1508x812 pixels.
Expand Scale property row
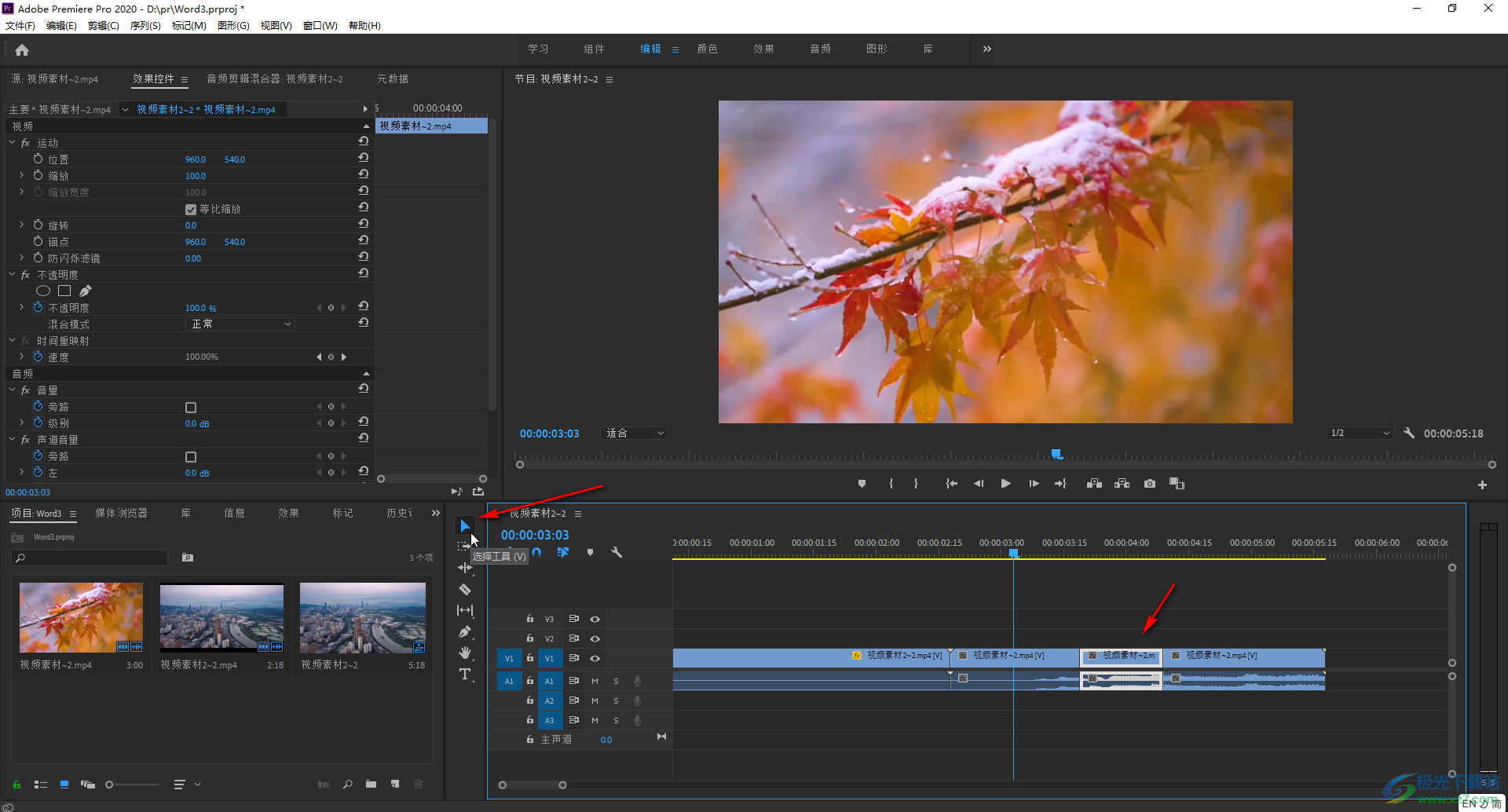[22, 176]
